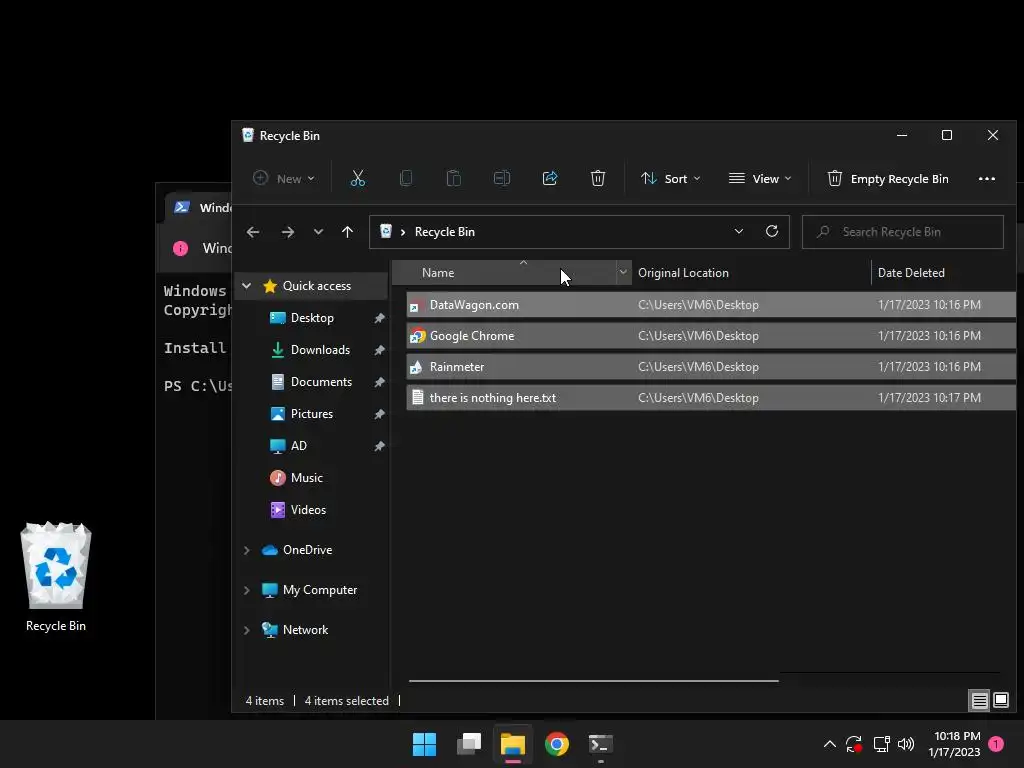Select the Google Chrome shortcut row

pyautogui.click(x=711, y=336)
